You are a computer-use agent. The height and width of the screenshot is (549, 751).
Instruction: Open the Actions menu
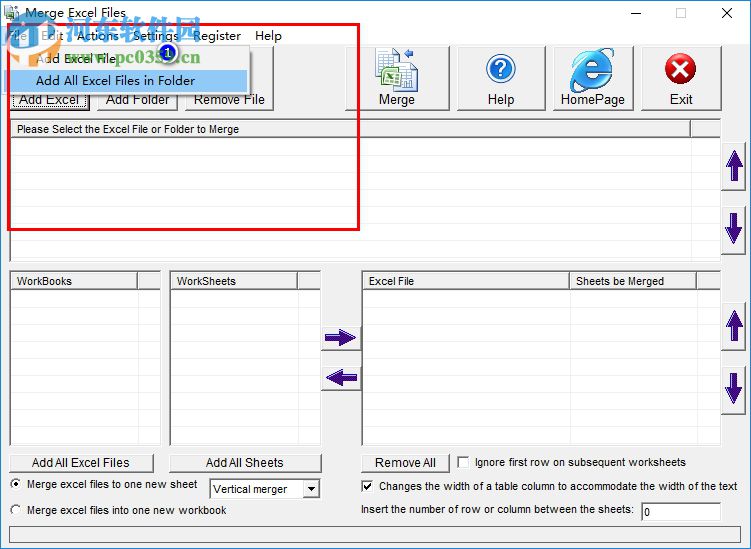(98, 36)
